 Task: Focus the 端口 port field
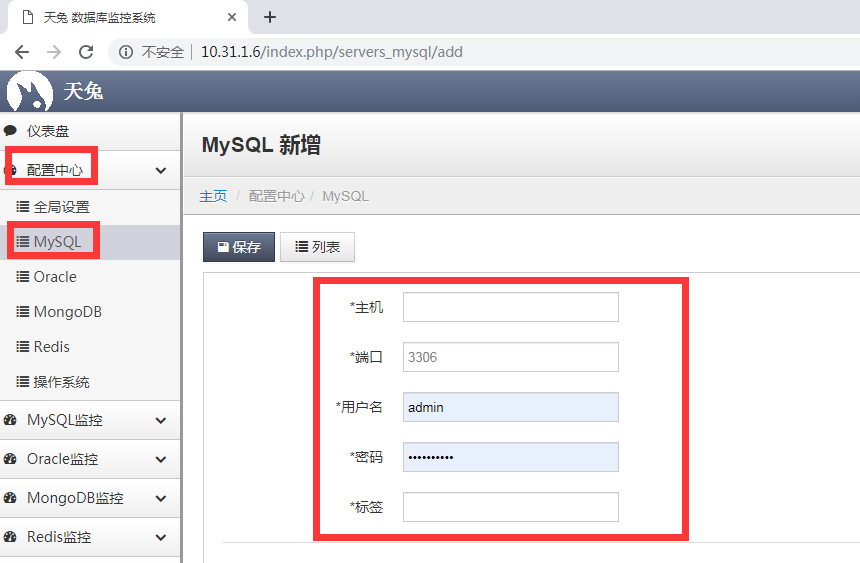[x=511, y=357]
